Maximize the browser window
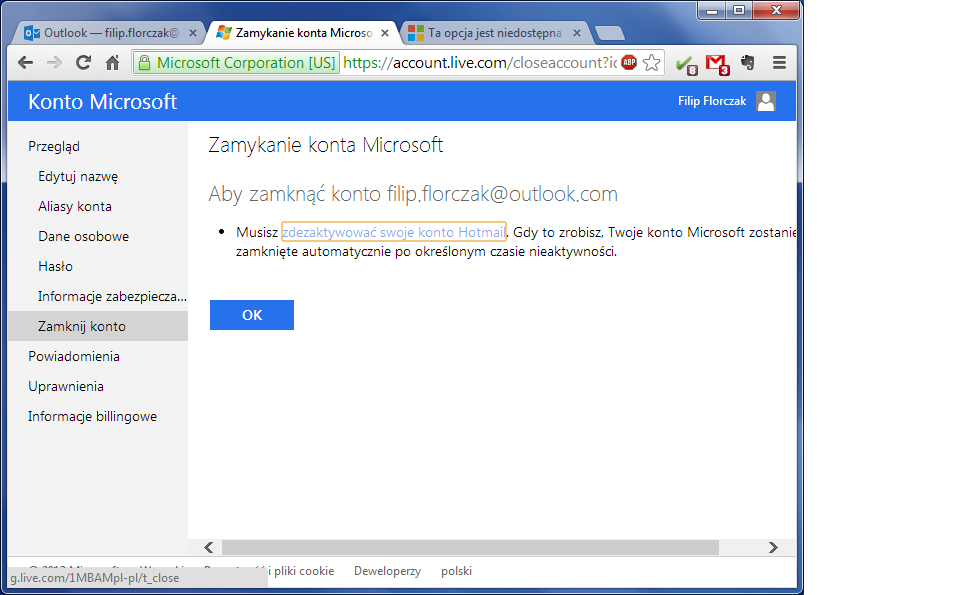The image size is (960, 595). [739, 10]
